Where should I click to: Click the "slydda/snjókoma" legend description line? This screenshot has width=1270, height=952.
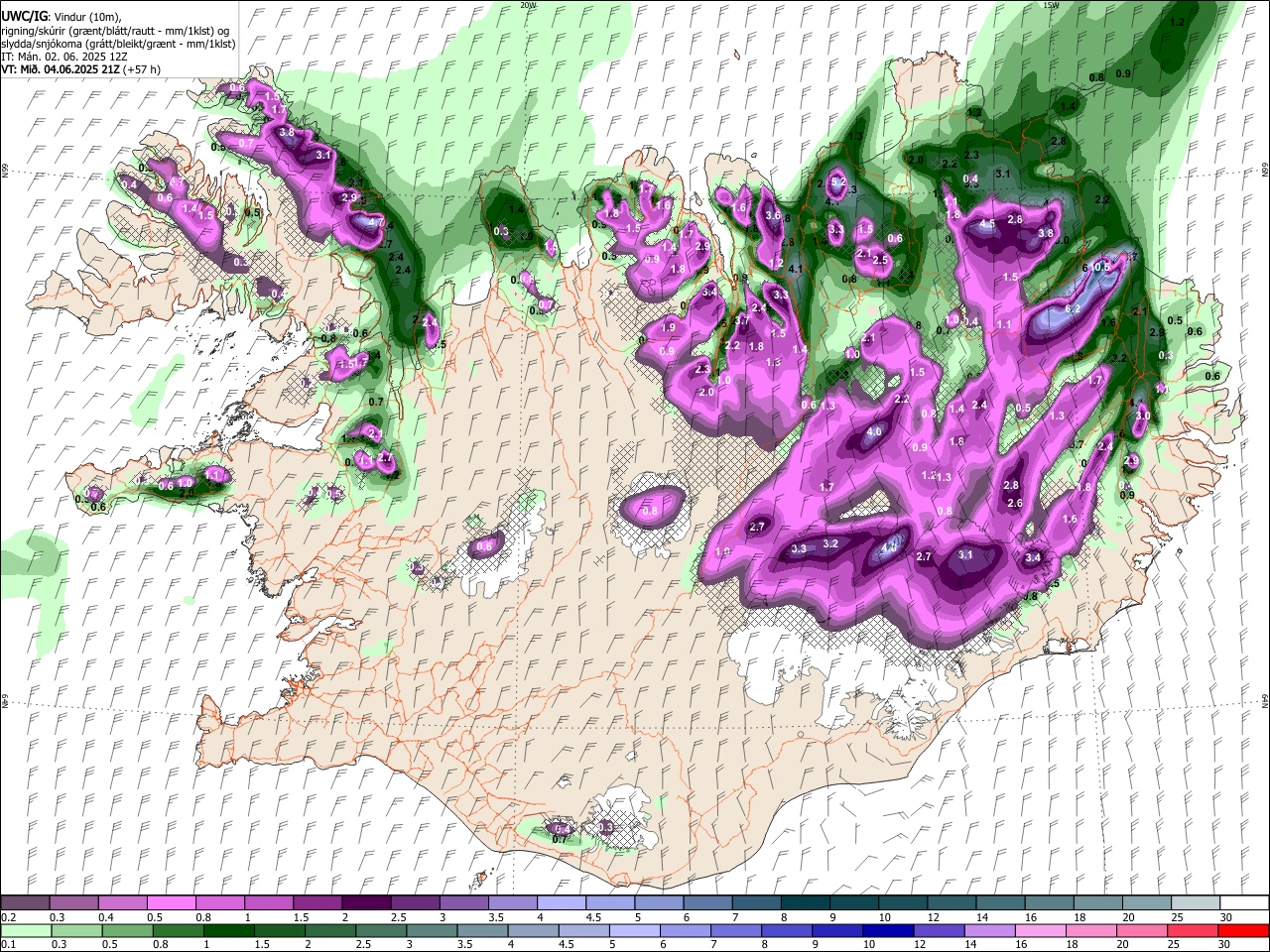pyautogui.click(x=118, y=44)
